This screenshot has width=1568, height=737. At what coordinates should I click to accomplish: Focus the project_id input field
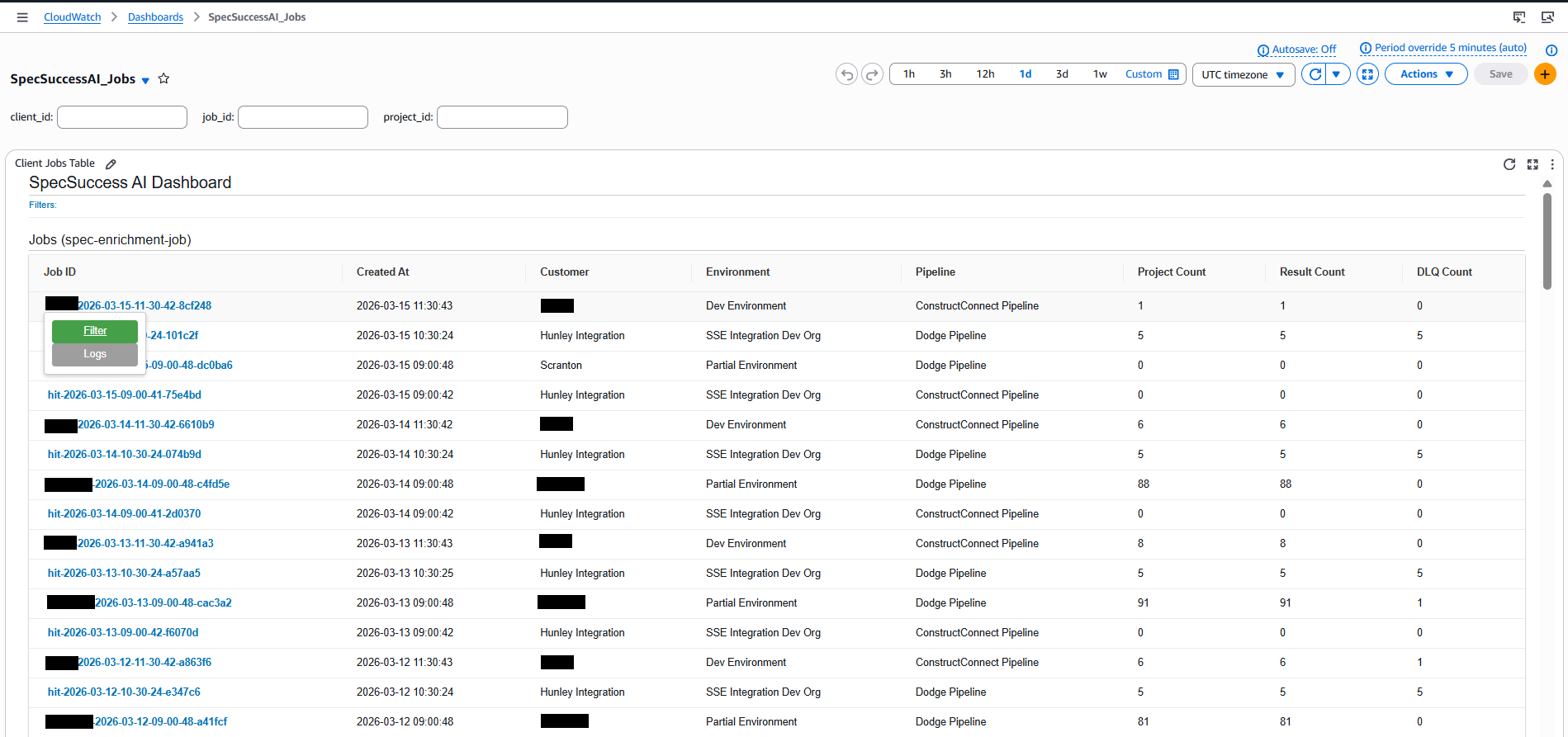pyautogui.click(x=502, y=117)
